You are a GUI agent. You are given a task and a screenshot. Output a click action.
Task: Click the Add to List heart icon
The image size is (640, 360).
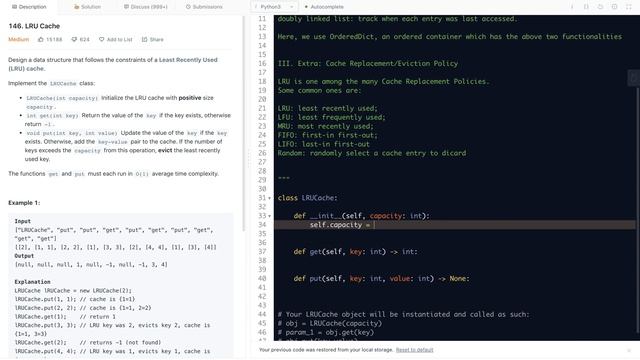[x=102, y=40]
